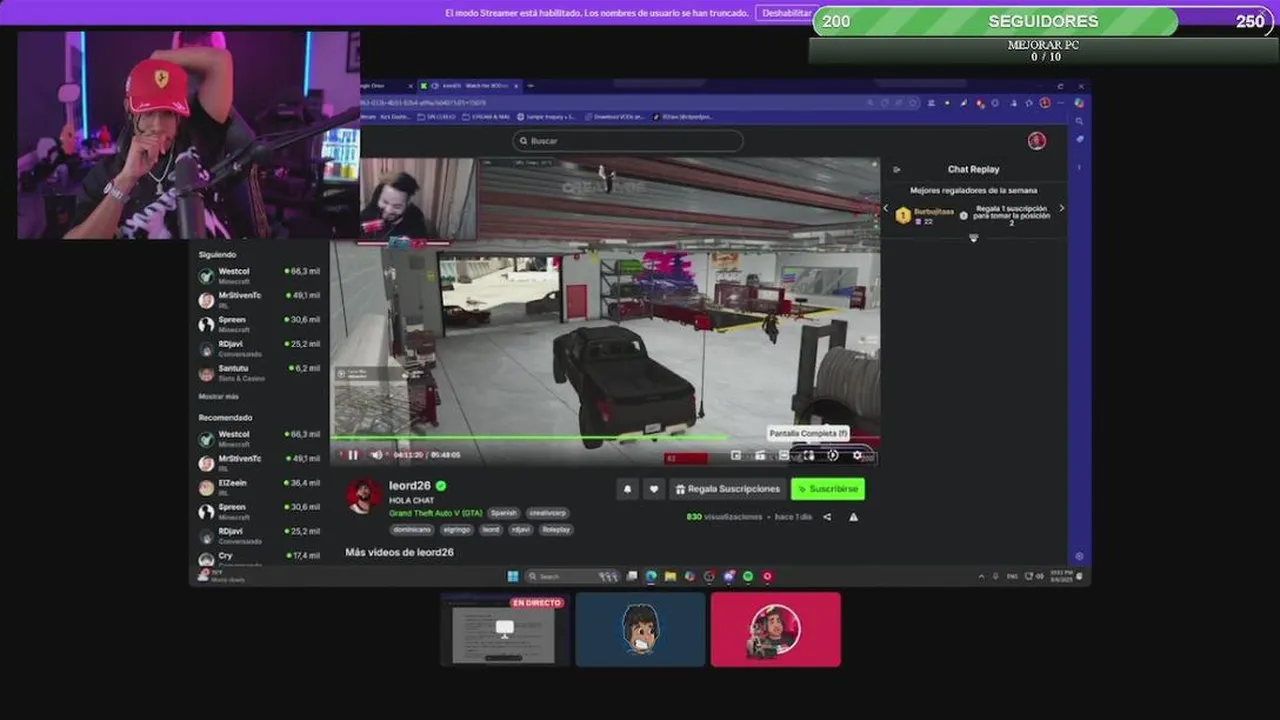Open Santutu in the Siguiendo list

259,372
